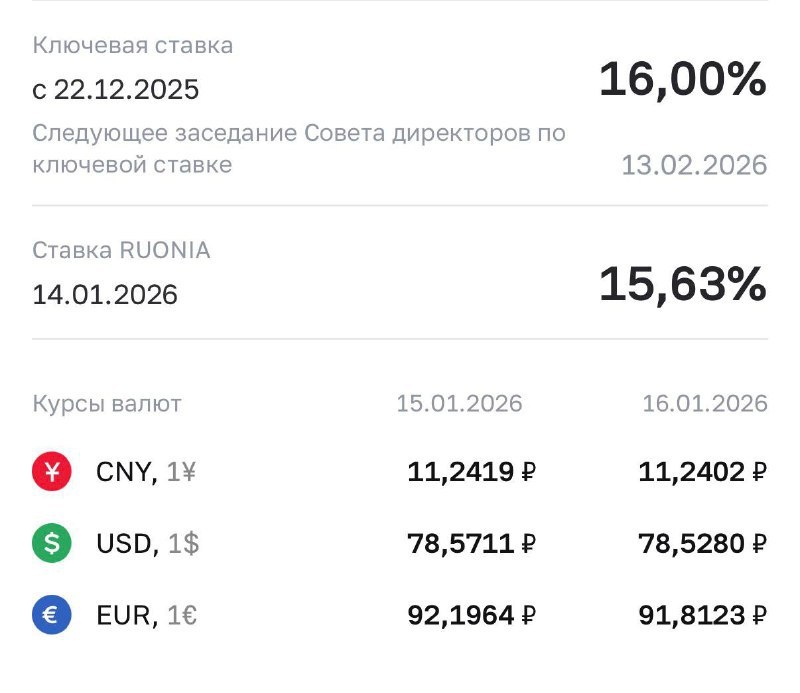This screenshot has width=800, height=693.
Task: Click EUR rate 92,1964 ₽
Action: [470, 616]
